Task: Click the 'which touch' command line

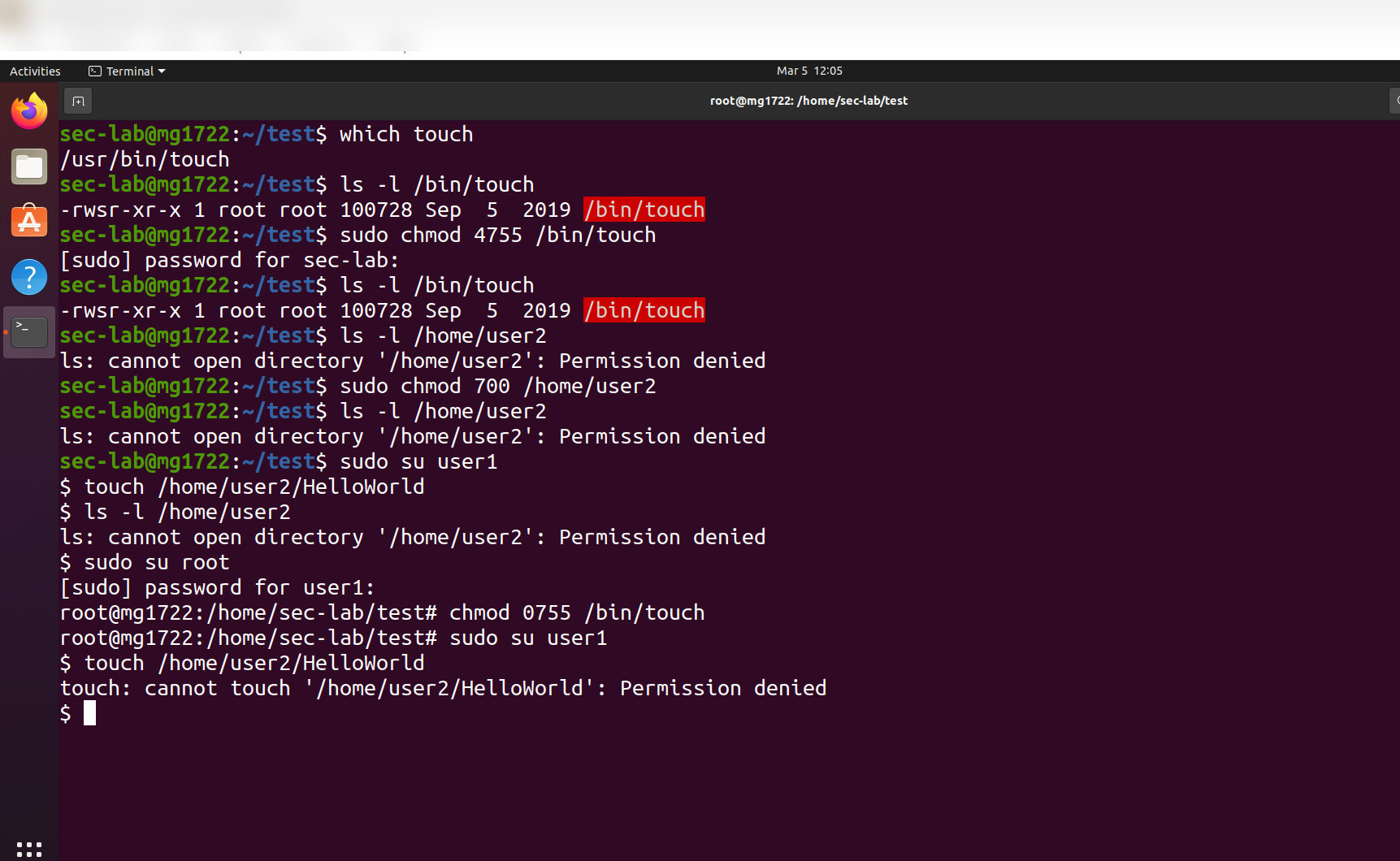Action: (406, 134)
